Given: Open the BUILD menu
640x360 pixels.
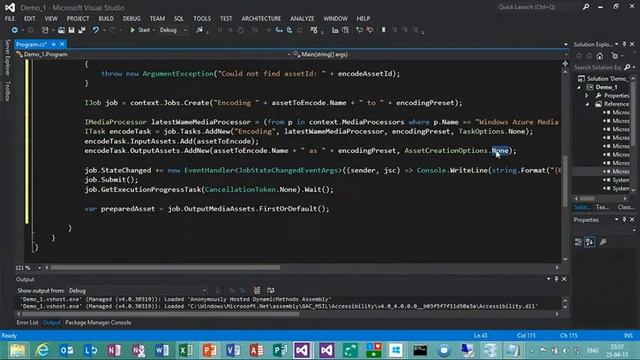Looking at the screenshot, I should point(106,19).
